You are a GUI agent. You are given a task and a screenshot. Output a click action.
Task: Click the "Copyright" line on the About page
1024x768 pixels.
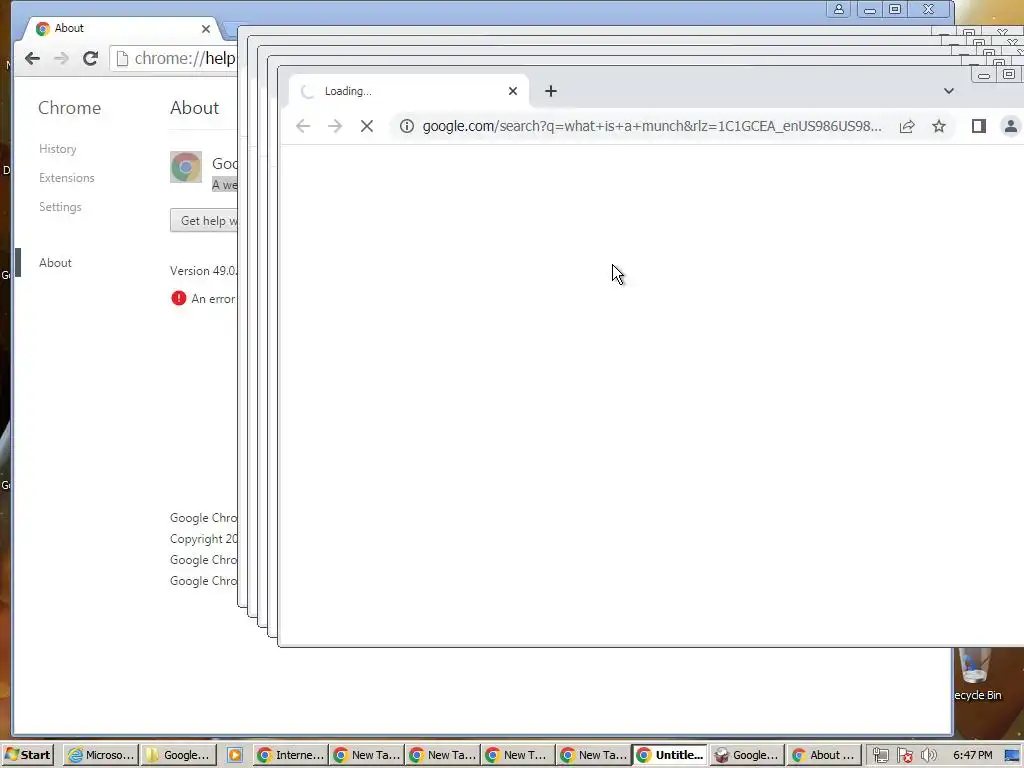(204, 539)
